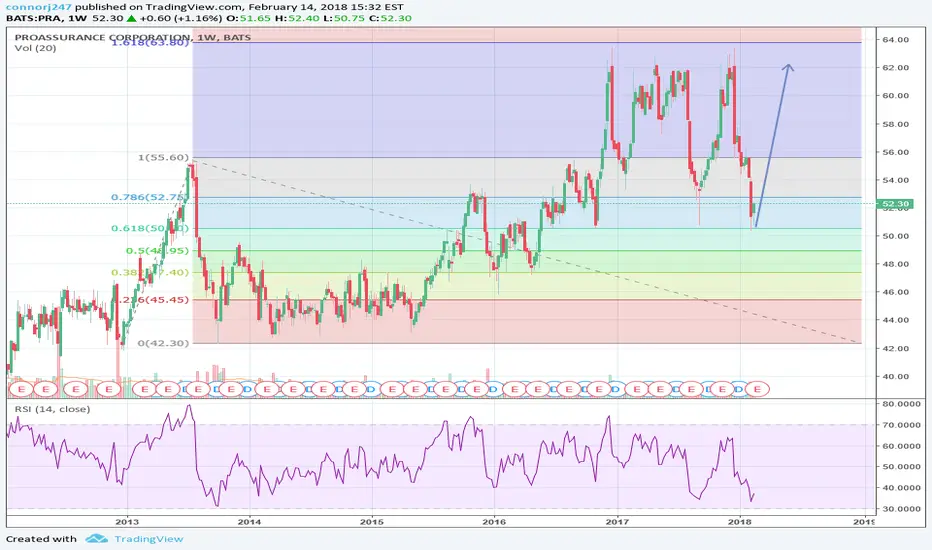Click the 2013 time axis label
This screenshot has width=932, height=550.
[x=127, y=522]
